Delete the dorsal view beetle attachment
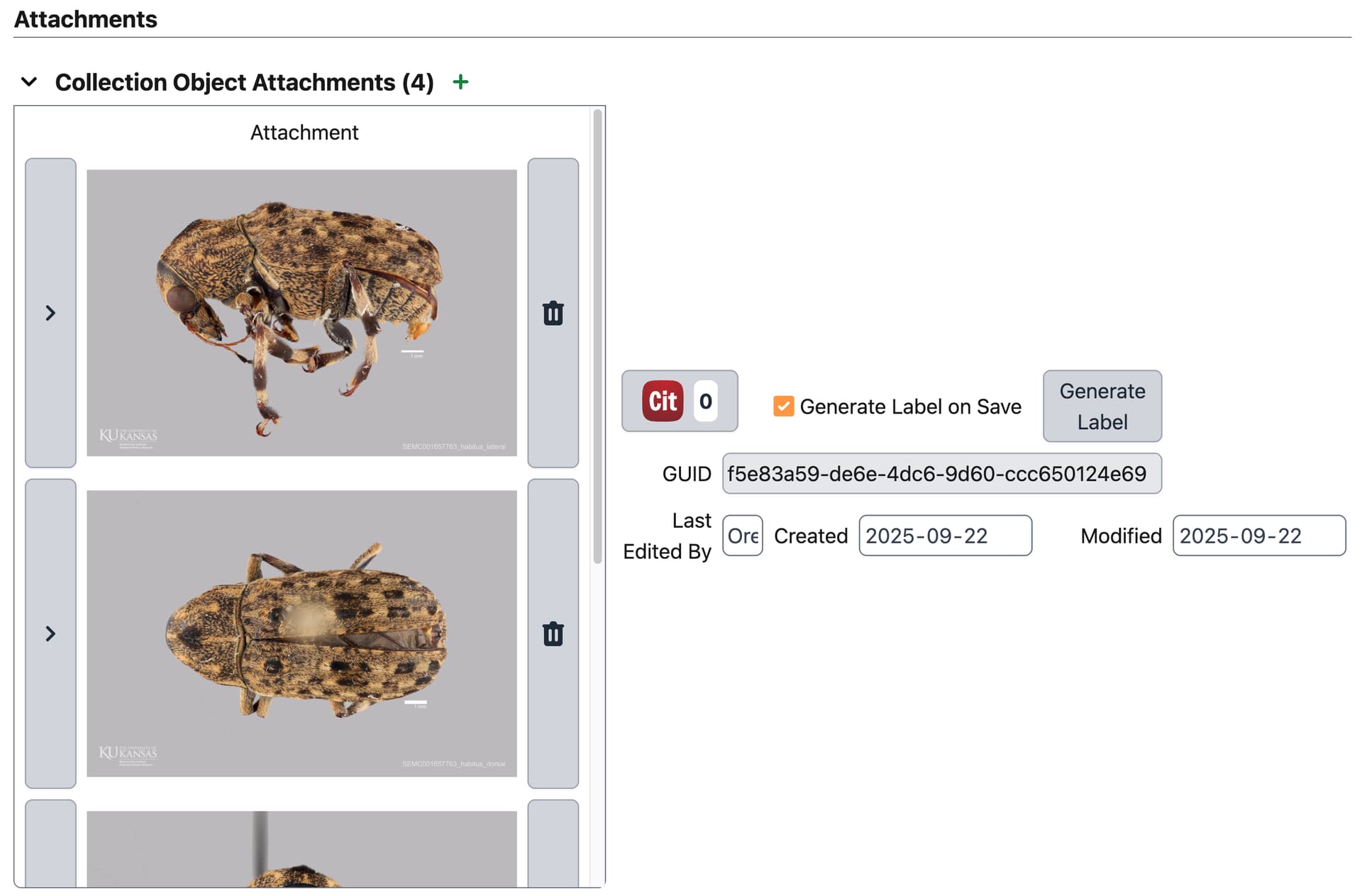 coord(553,634)
